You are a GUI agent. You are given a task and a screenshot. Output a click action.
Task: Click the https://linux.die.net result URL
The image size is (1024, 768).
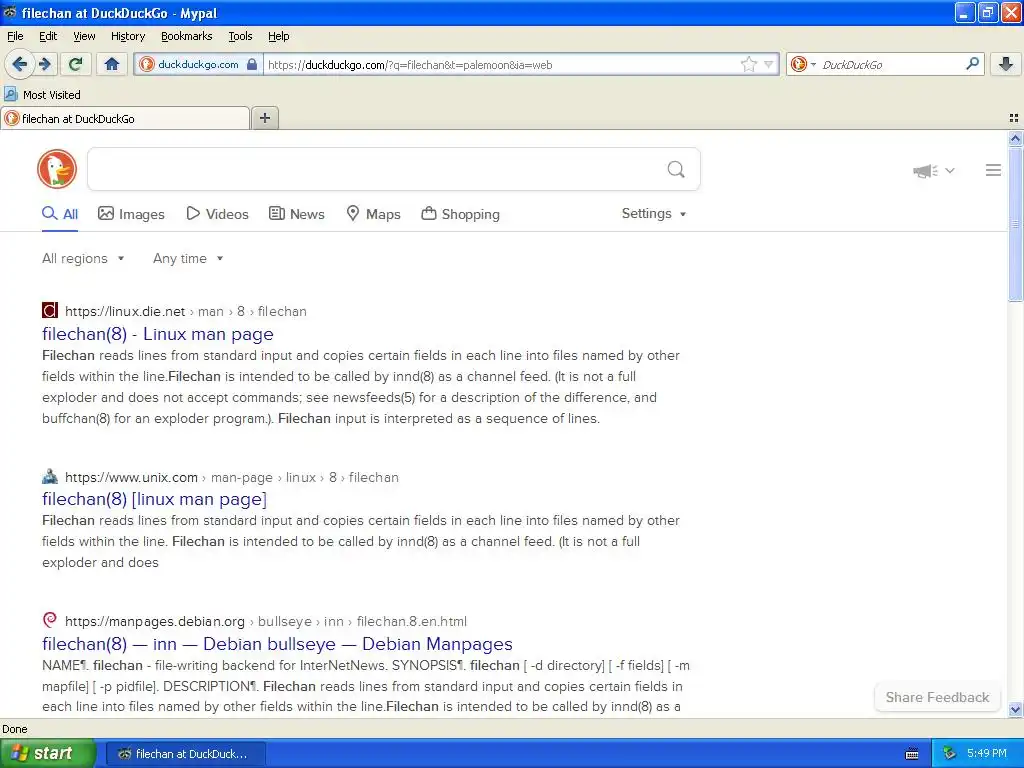125,312
